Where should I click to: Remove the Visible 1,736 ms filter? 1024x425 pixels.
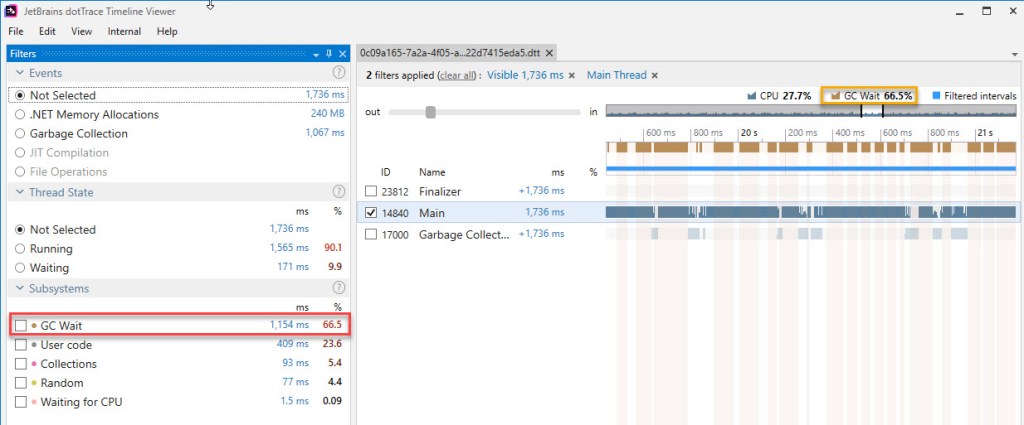[x=572, y=75]
